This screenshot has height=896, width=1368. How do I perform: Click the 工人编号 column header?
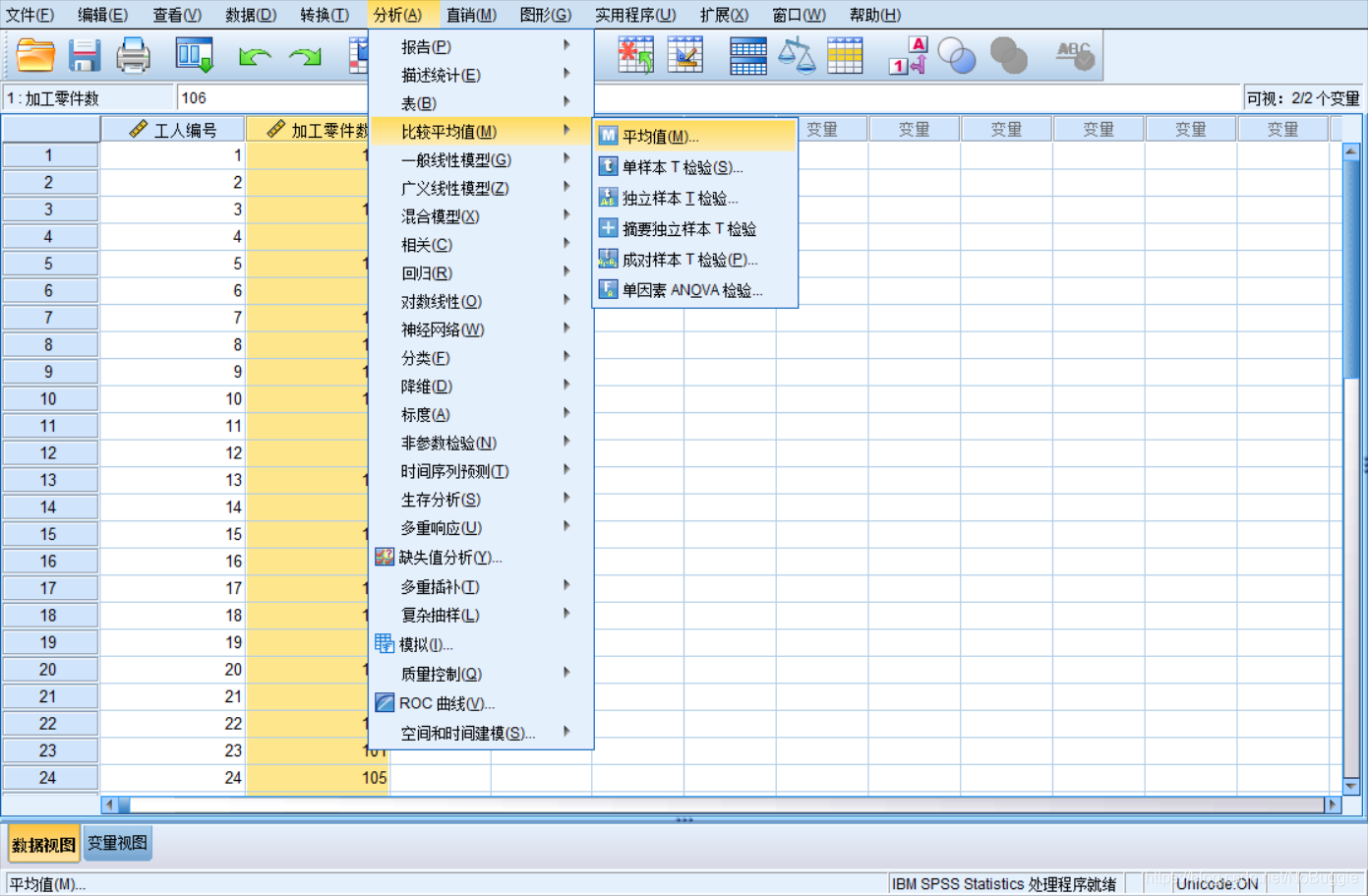pos(173,130)
